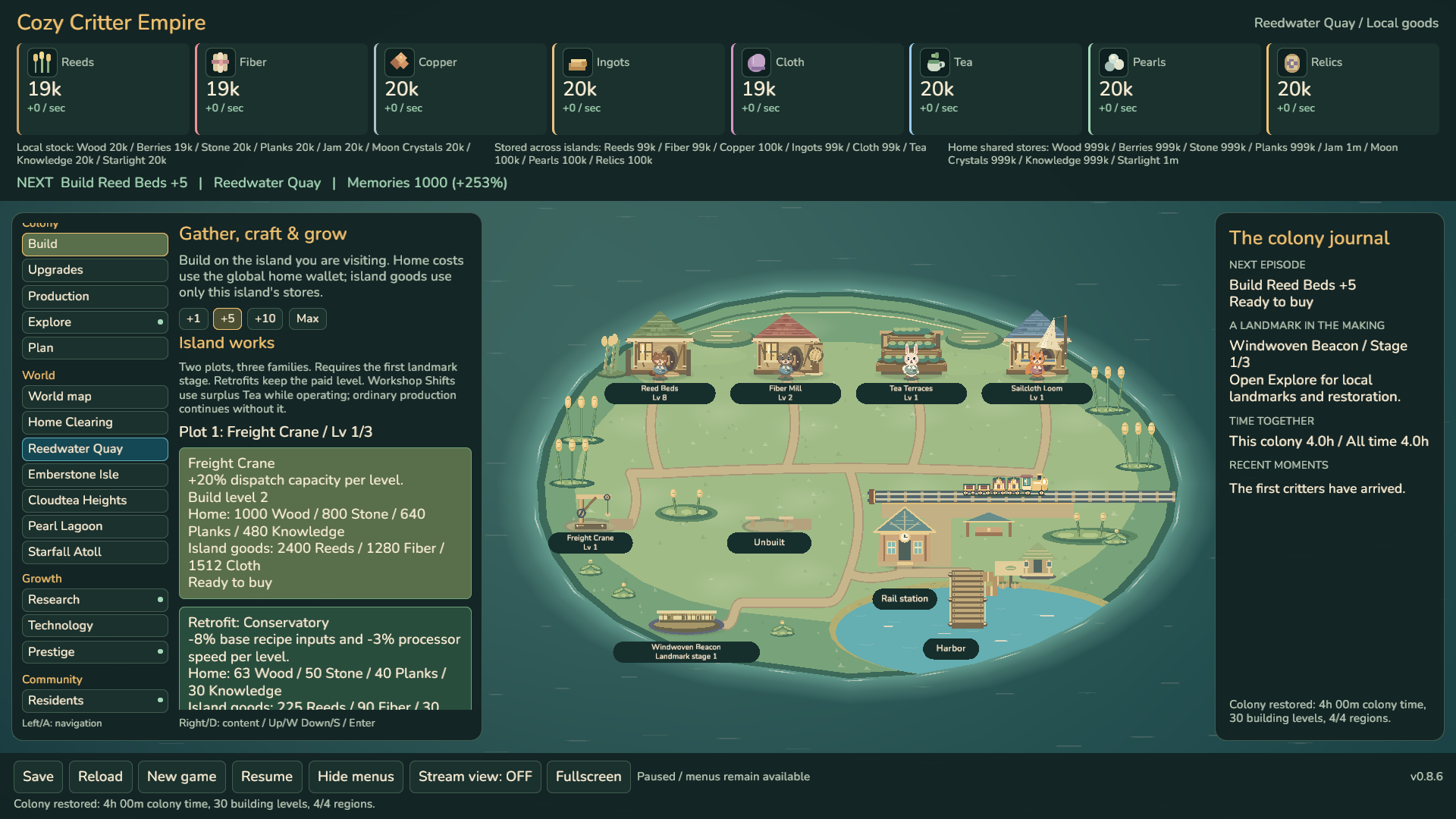Toggle Fullscreen mode

588,777
